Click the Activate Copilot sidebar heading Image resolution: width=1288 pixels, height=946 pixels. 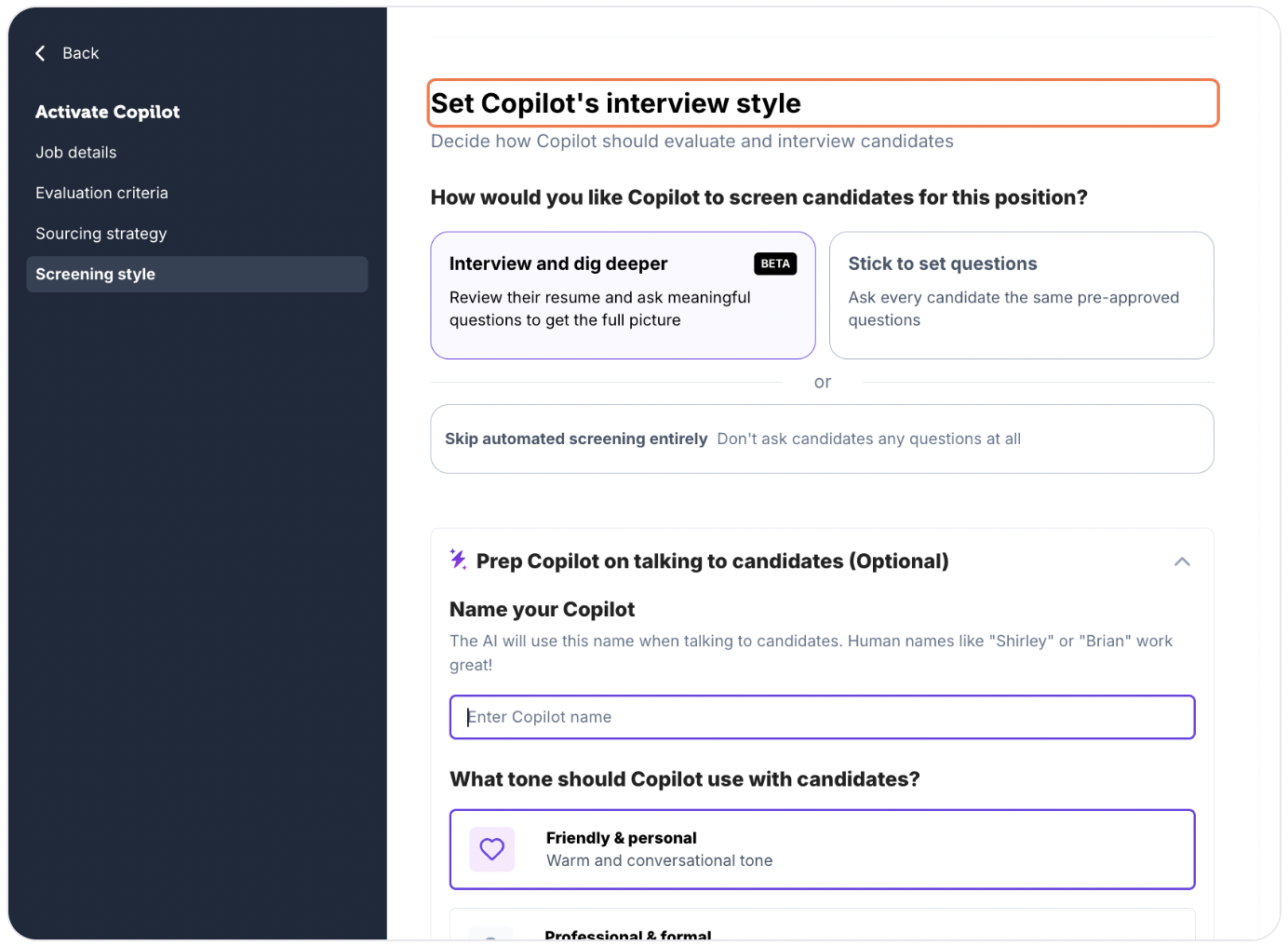(x=108, y=112)
